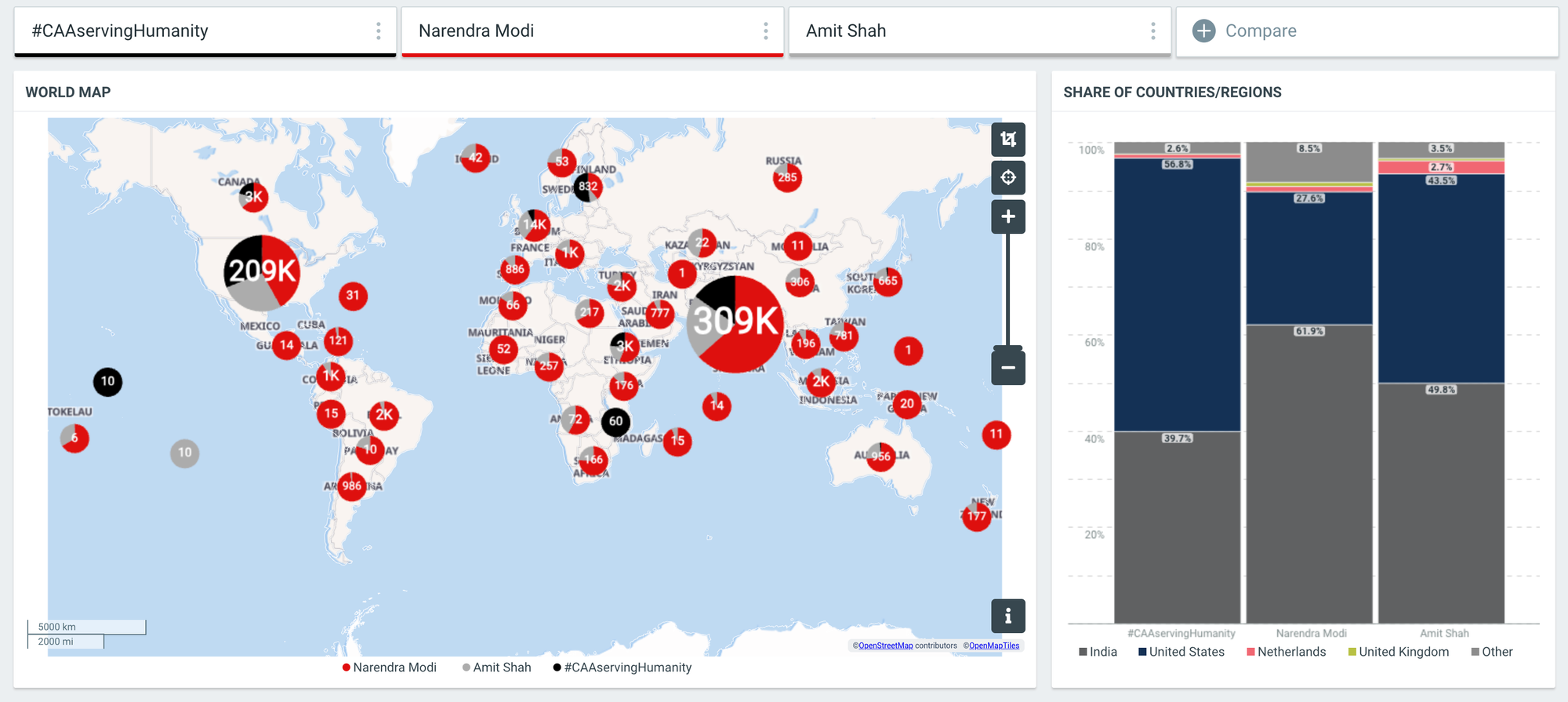Click the SHARE OF COUNTRIES/REGIONS heading

coord(1172,93)
